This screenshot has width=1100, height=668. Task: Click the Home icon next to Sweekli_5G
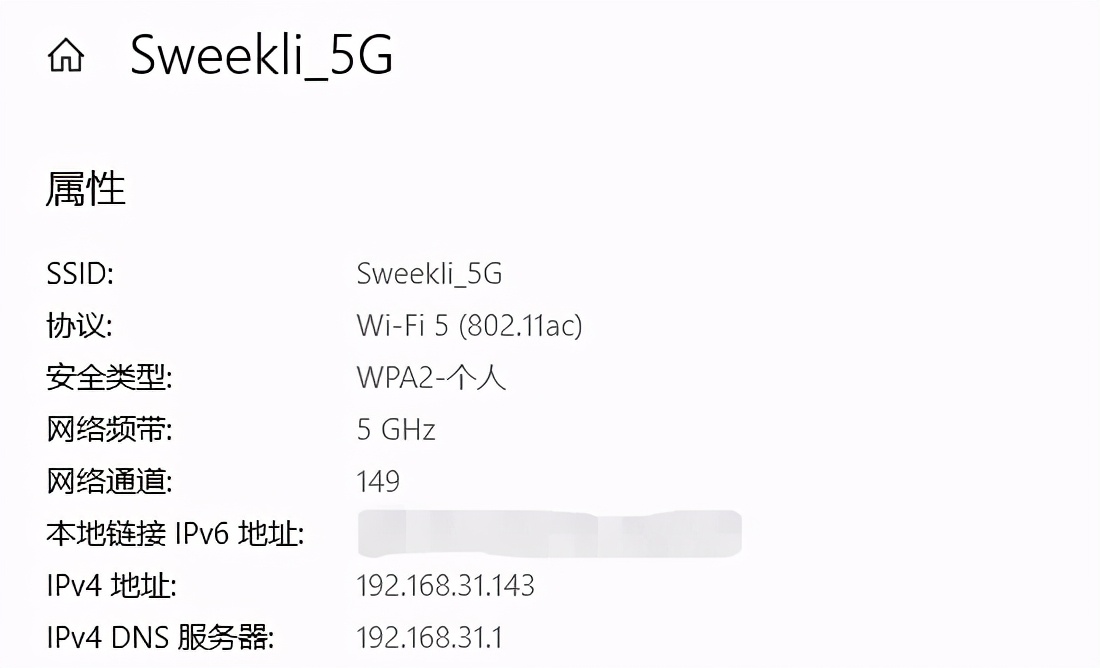66,55
